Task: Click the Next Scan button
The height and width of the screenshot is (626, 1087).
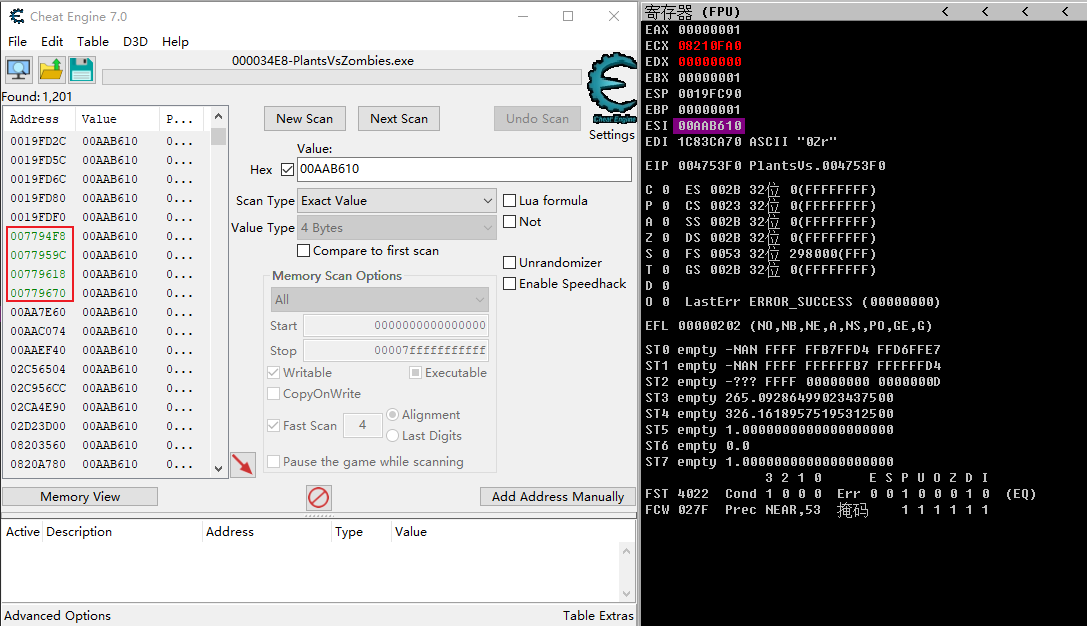Action: tap(399, 119)
